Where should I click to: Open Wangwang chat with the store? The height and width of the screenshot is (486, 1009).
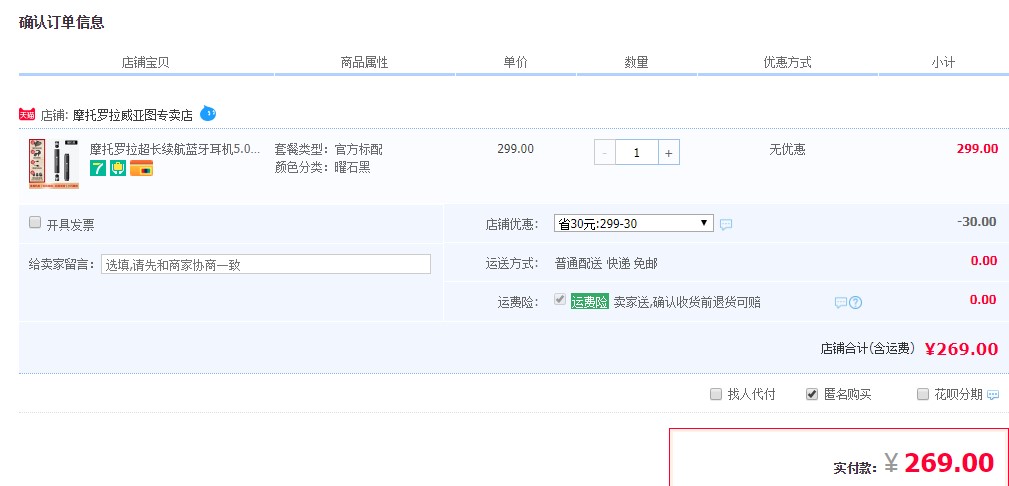point(208,113)
